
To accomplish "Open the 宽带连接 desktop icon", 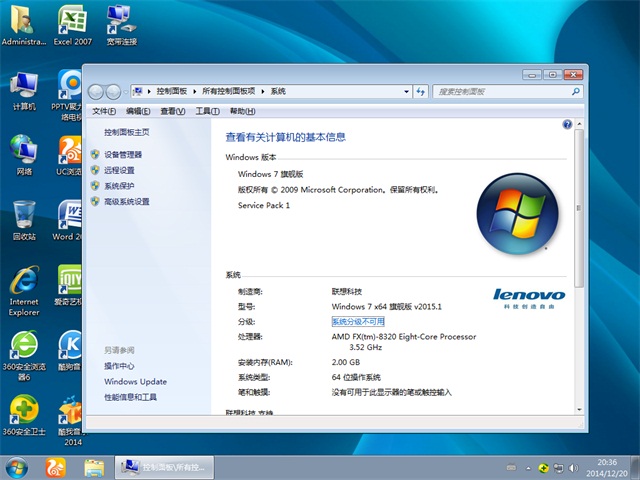I will [x=120, y=24].
